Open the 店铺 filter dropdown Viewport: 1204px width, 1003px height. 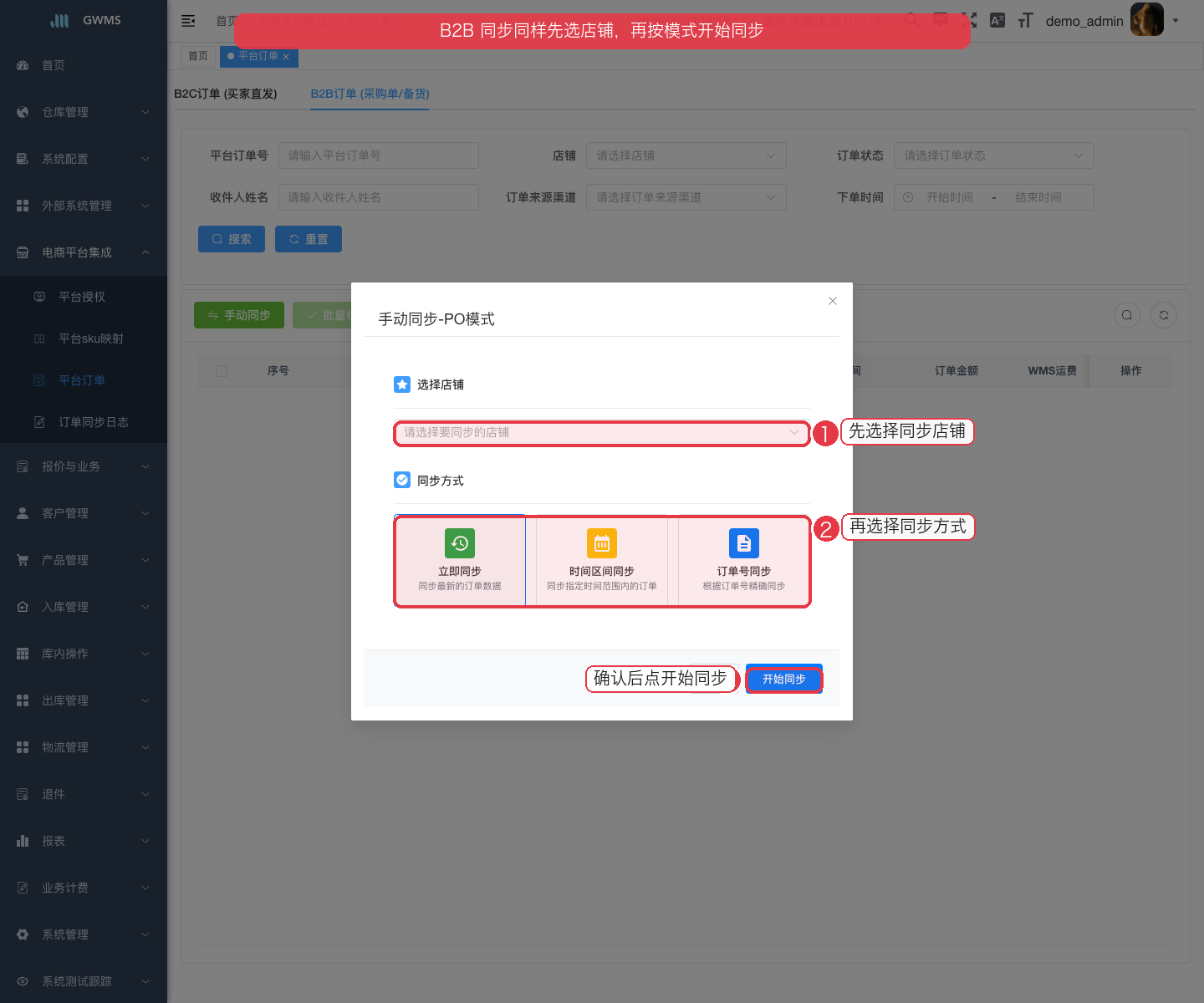point(686,155)
